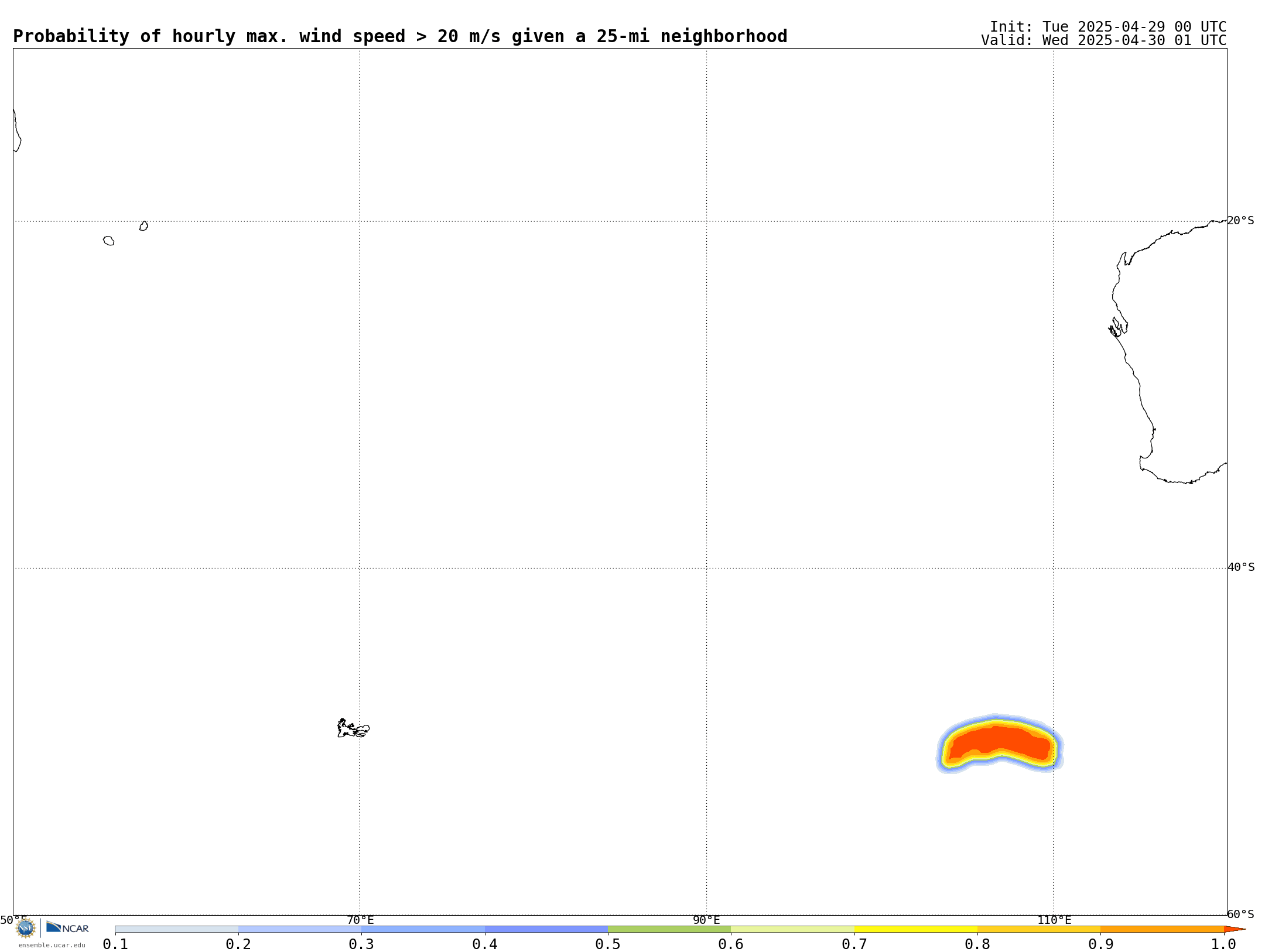Click Shark Bay on the Australian coastline

pos(1118,327)
